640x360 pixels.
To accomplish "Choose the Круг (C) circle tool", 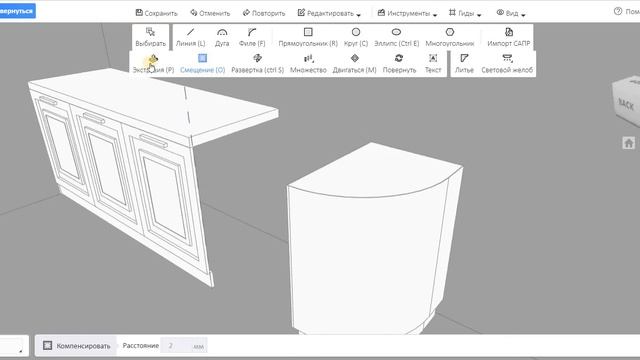I will click(356, 37).
